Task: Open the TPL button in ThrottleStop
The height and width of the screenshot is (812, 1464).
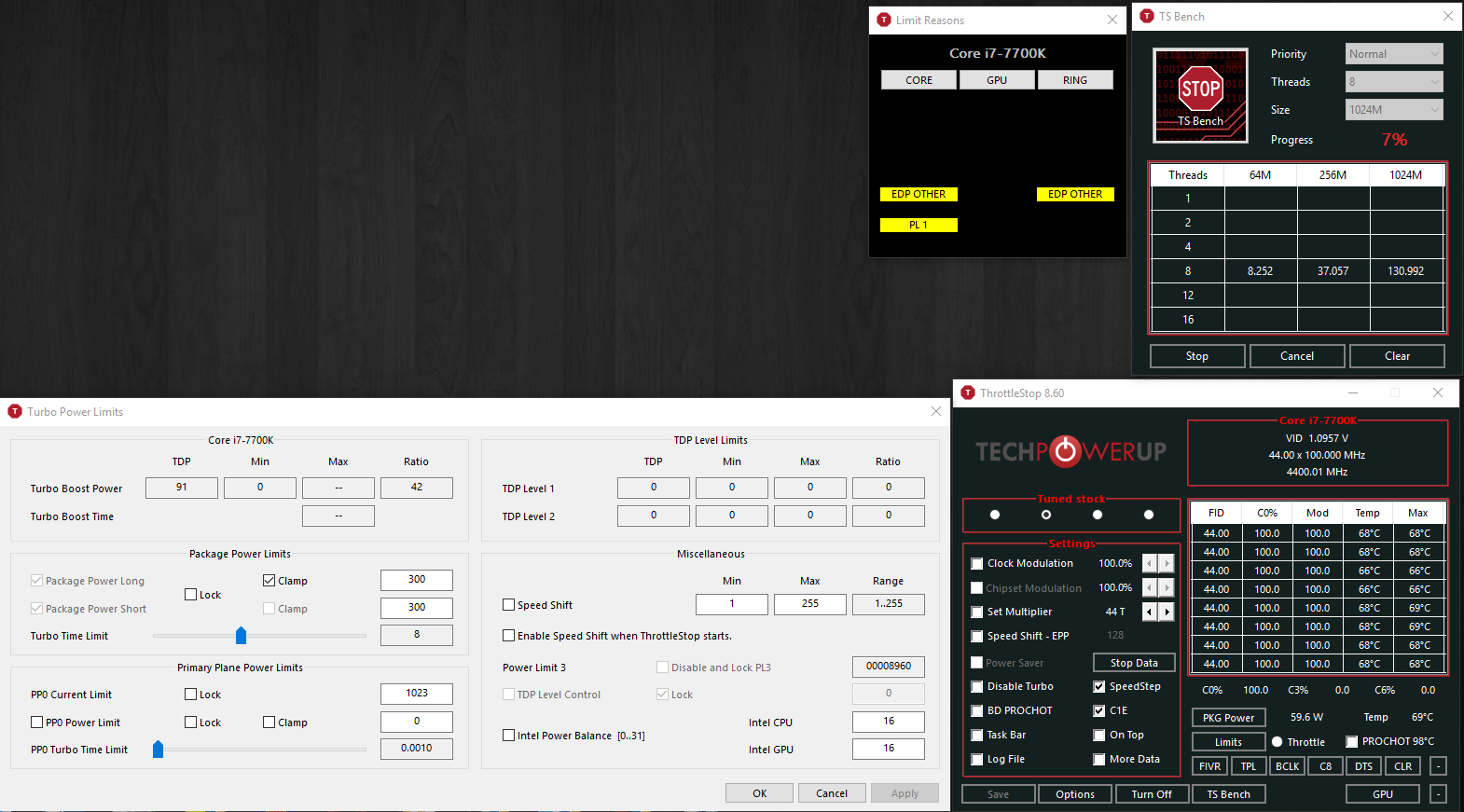Action: [x=1249, y=766]
